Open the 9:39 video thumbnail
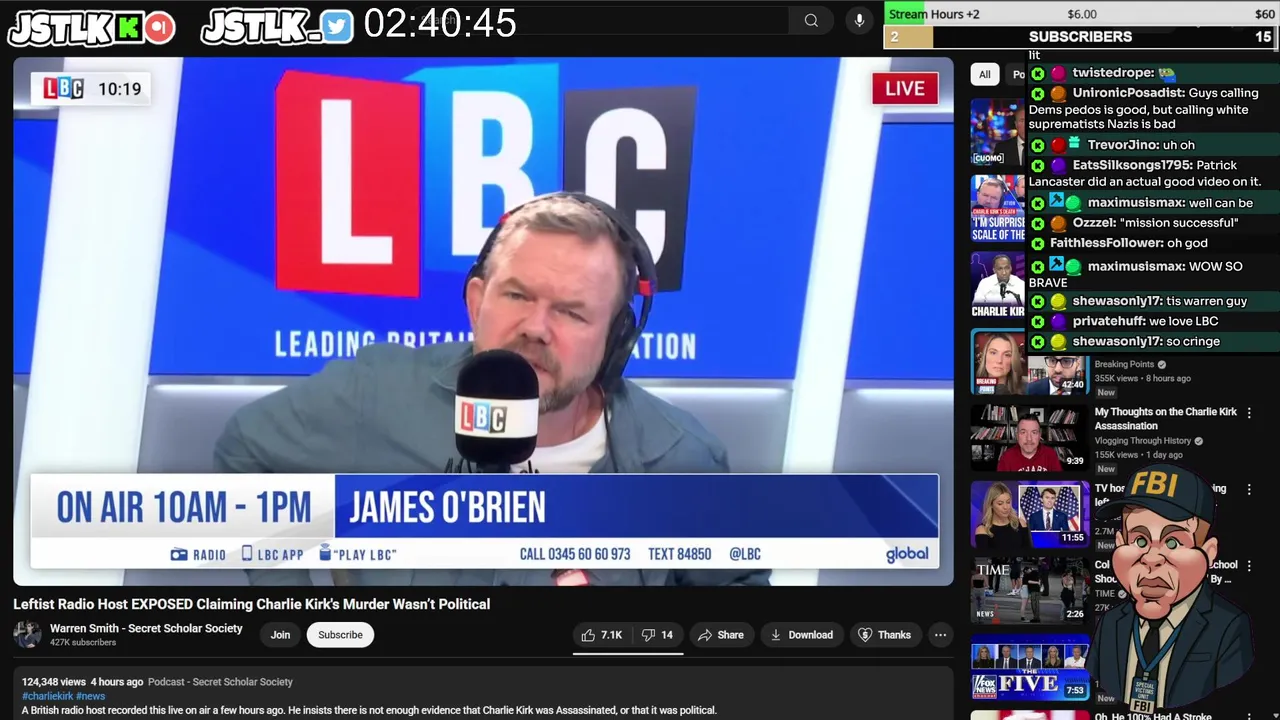The image size is (1280, 720). (1029, 437)
